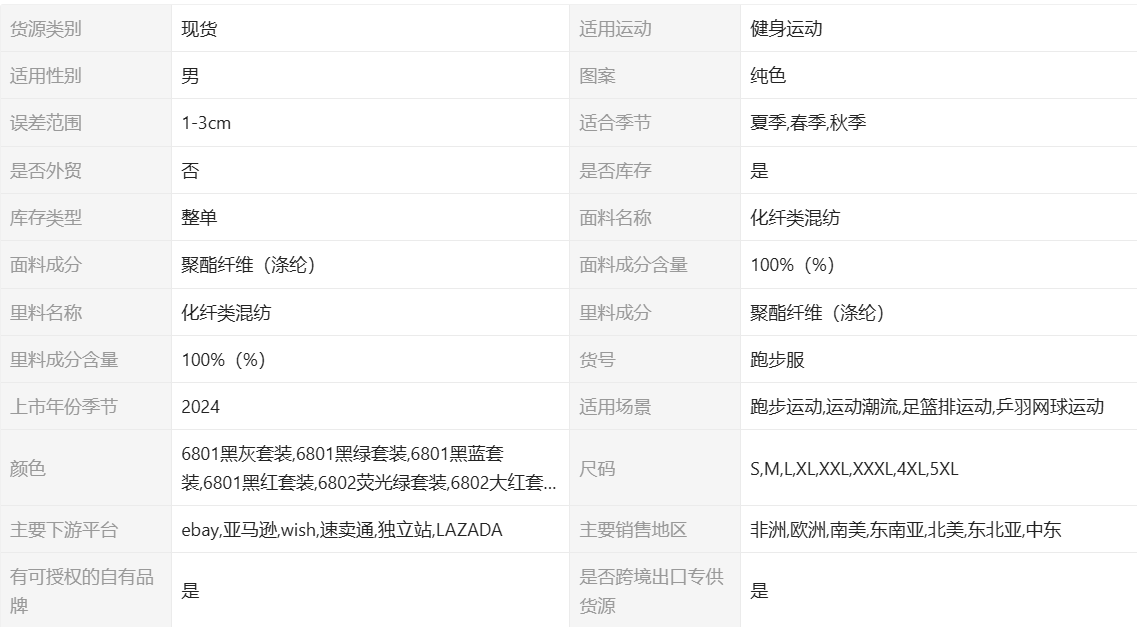Click the 货号 value 跑步服
This screenshot has width=1137, height=627.
[777, 360]
